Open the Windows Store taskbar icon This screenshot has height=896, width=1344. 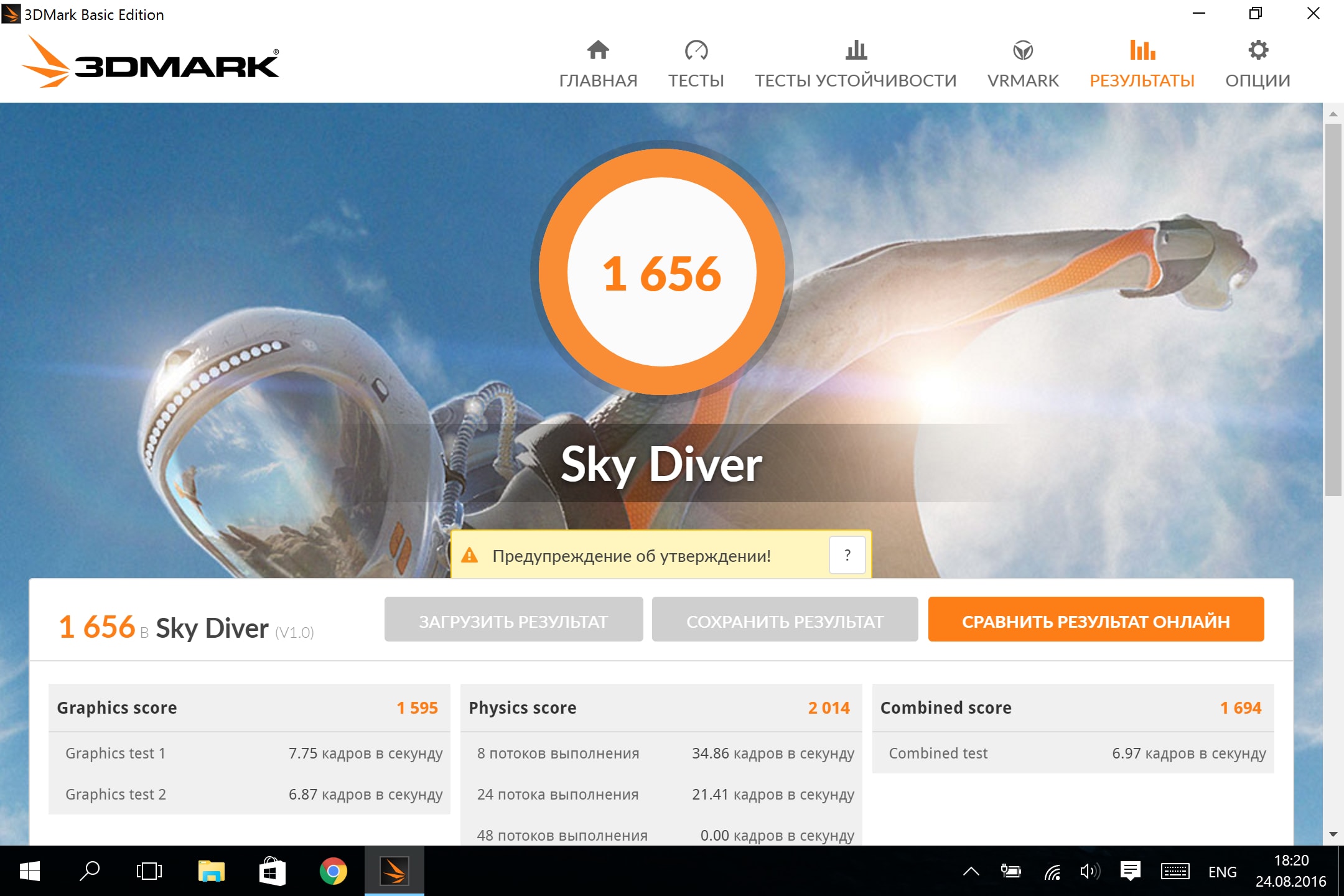point(272,871)
